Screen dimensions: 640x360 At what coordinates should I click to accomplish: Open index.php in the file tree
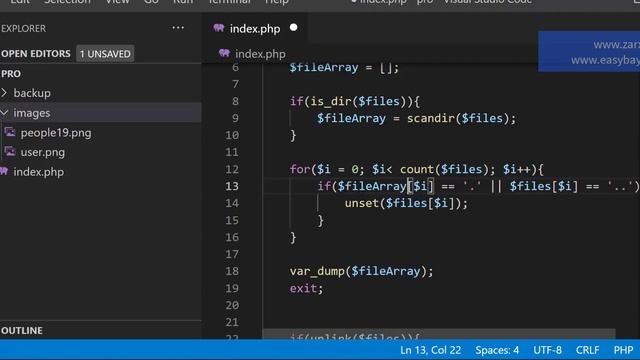pyautogui.click(x=38, y=172)
